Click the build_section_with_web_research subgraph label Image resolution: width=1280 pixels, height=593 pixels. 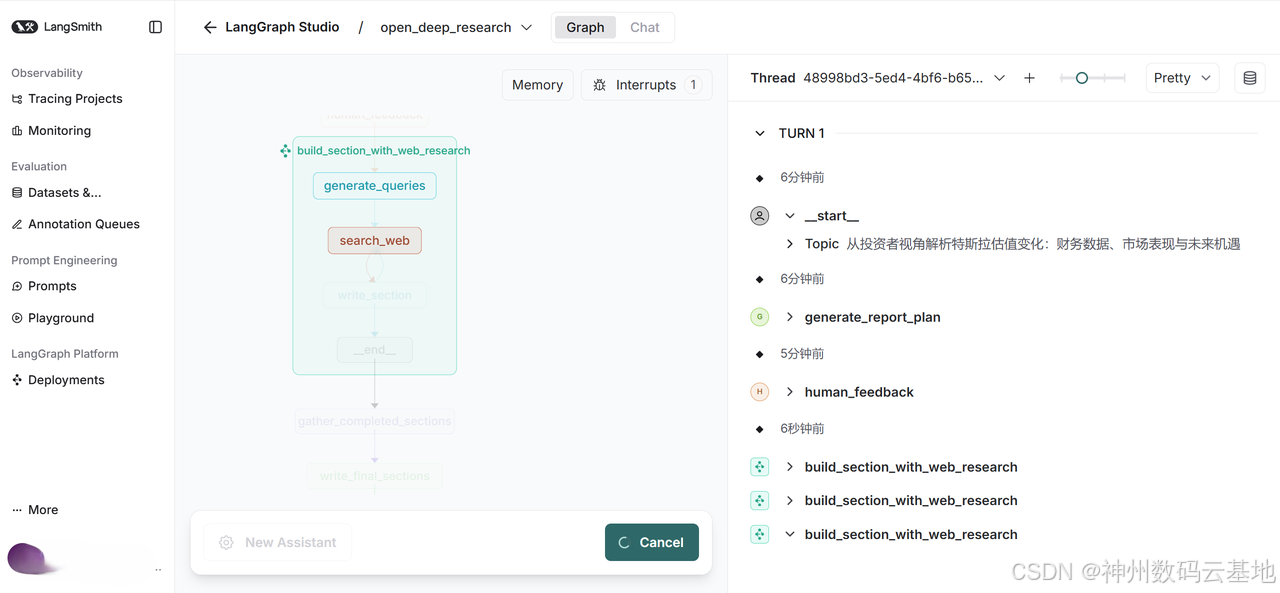coord(384,151)
